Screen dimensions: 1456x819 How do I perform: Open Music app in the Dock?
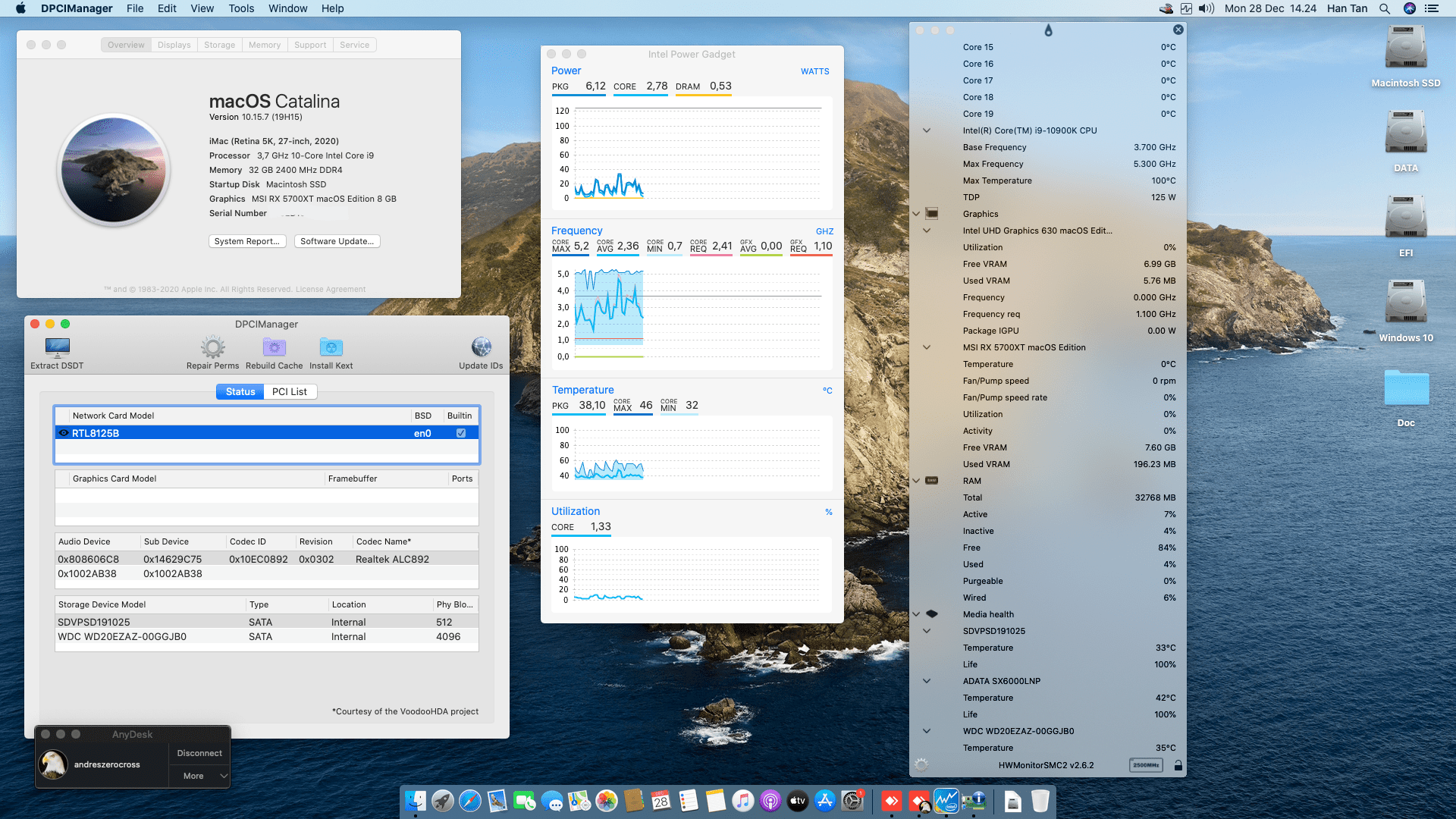pos(743,801)
